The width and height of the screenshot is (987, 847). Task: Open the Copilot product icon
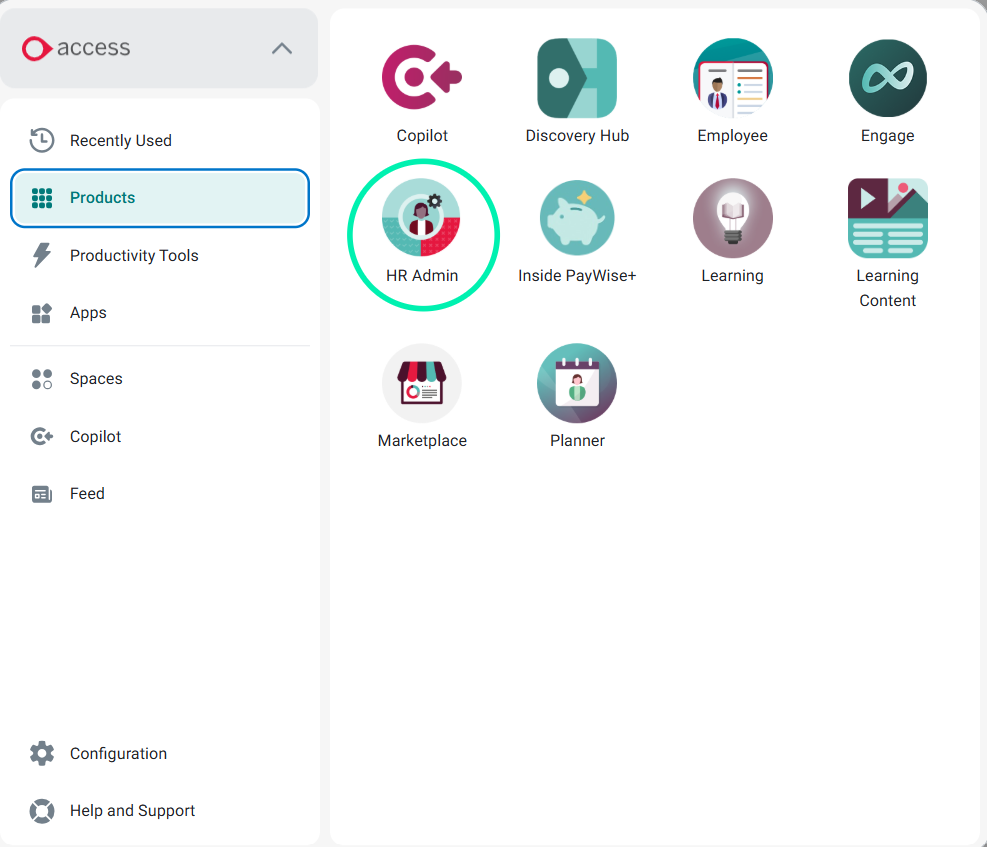tap(422, 77)
